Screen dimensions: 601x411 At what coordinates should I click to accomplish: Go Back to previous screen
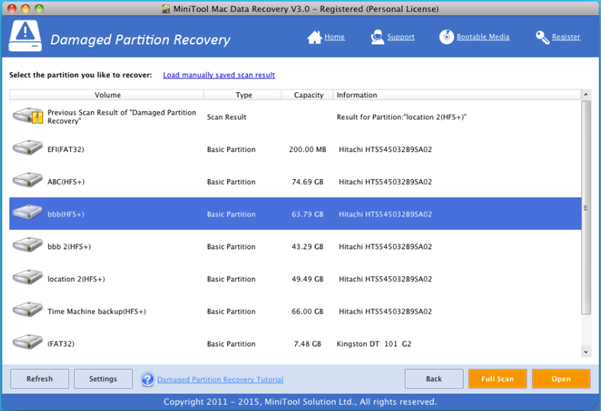coord(434,379)
